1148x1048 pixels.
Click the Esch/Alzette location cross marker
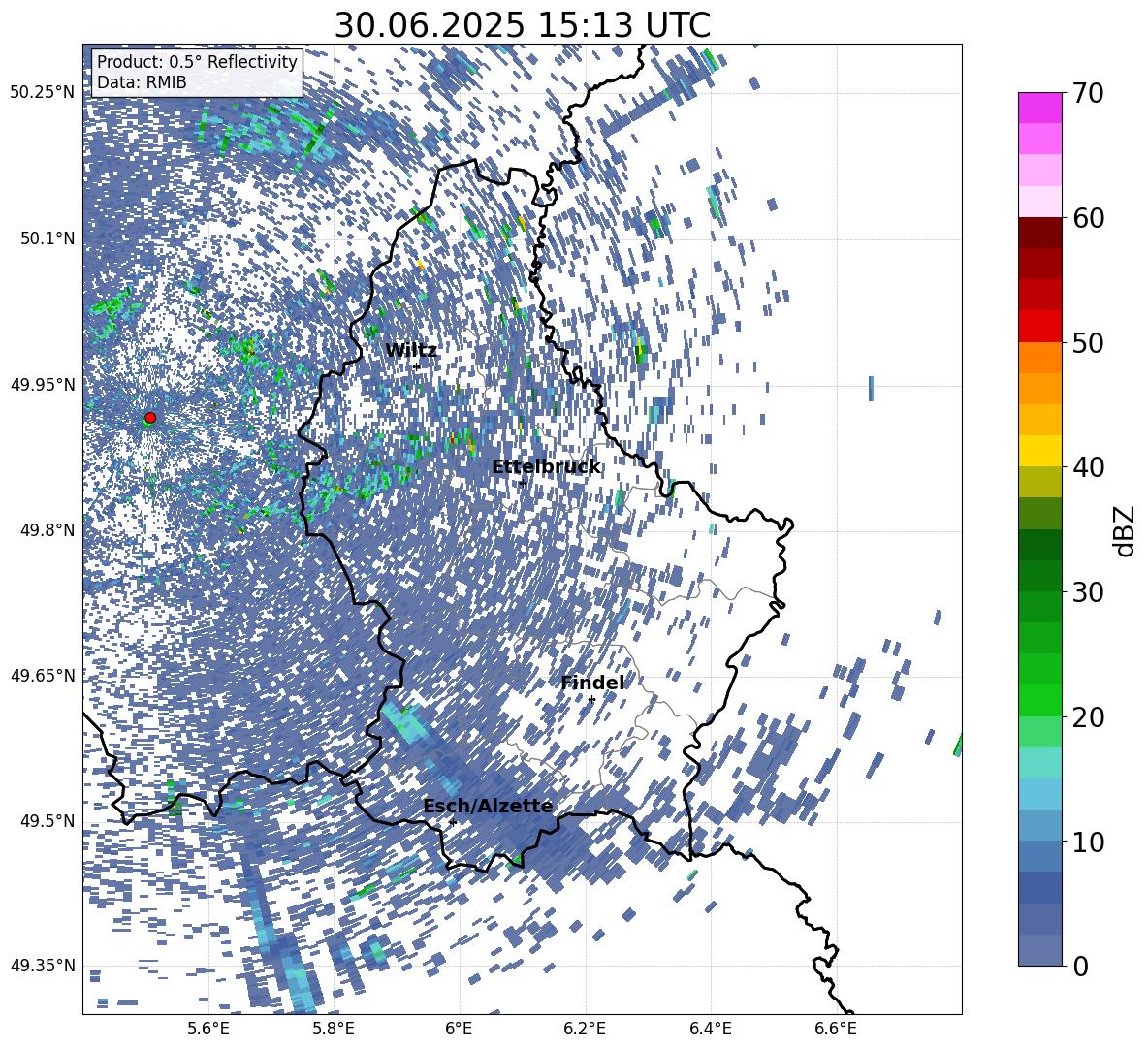[x=453, y=822]
